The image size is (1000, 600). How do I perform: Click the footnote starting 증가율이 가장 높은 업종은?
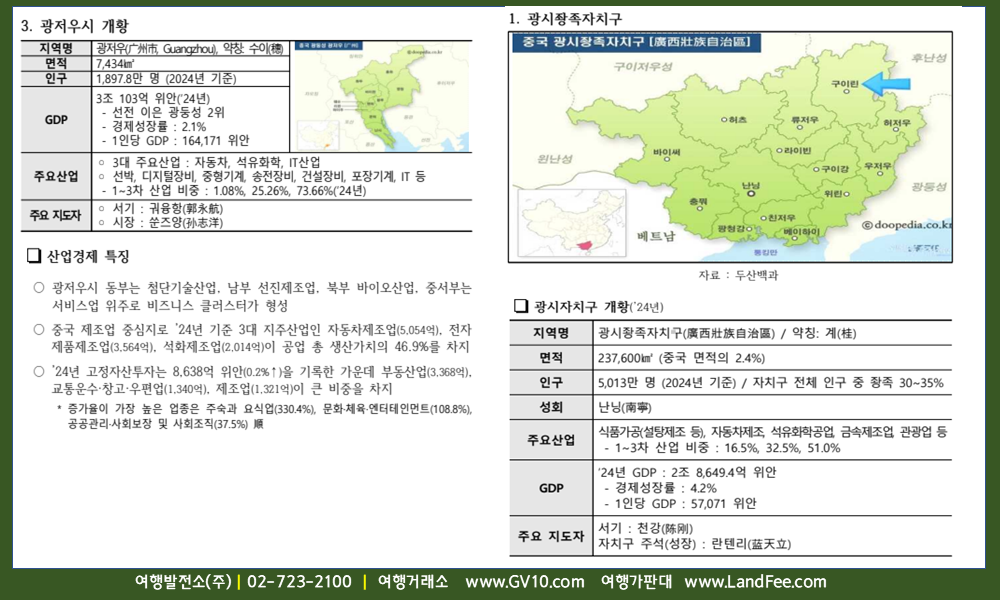264,416
